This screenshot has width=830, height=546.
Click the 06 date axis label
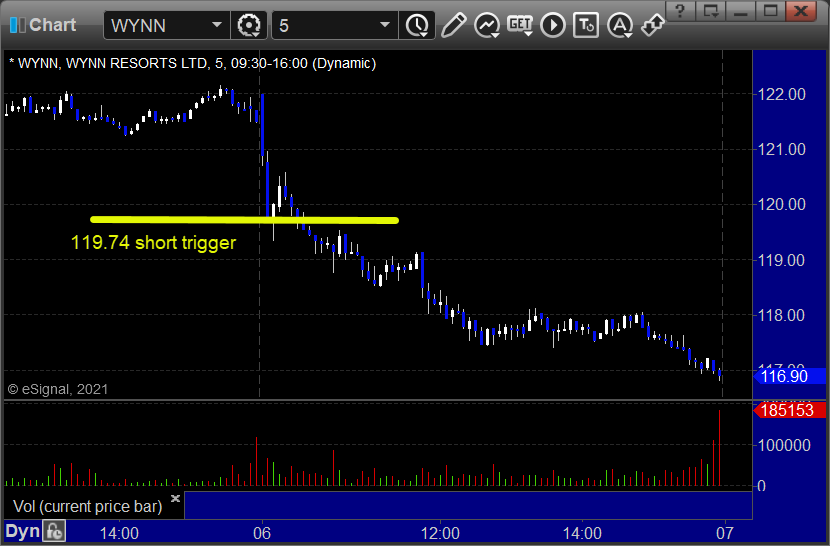262,533
